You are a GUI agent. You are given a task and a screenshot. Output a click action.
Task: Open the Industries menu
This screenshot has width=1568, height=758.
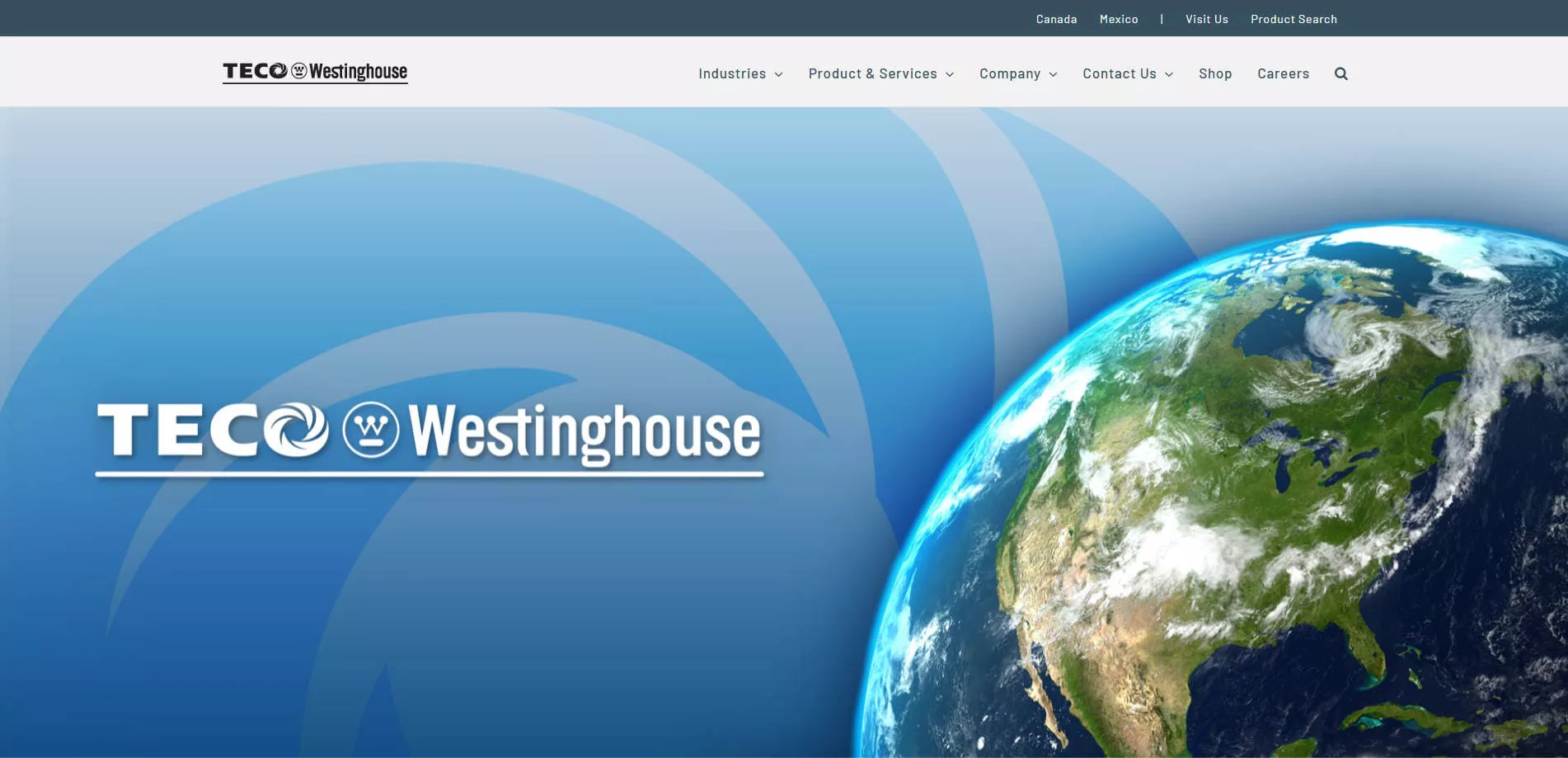pyautogui.click(x=732, y=73)
